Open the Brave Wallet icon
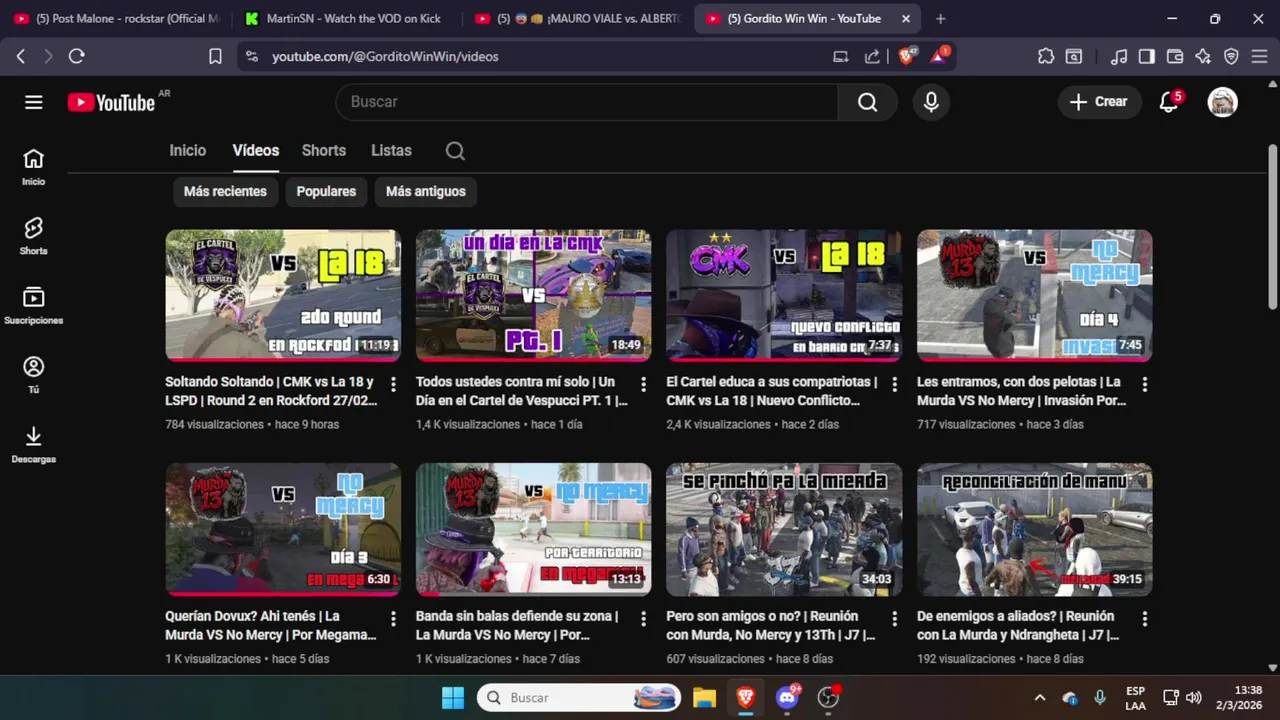Image resolution: width=1280 pixels, height=720 pixels. [1175, 56]
